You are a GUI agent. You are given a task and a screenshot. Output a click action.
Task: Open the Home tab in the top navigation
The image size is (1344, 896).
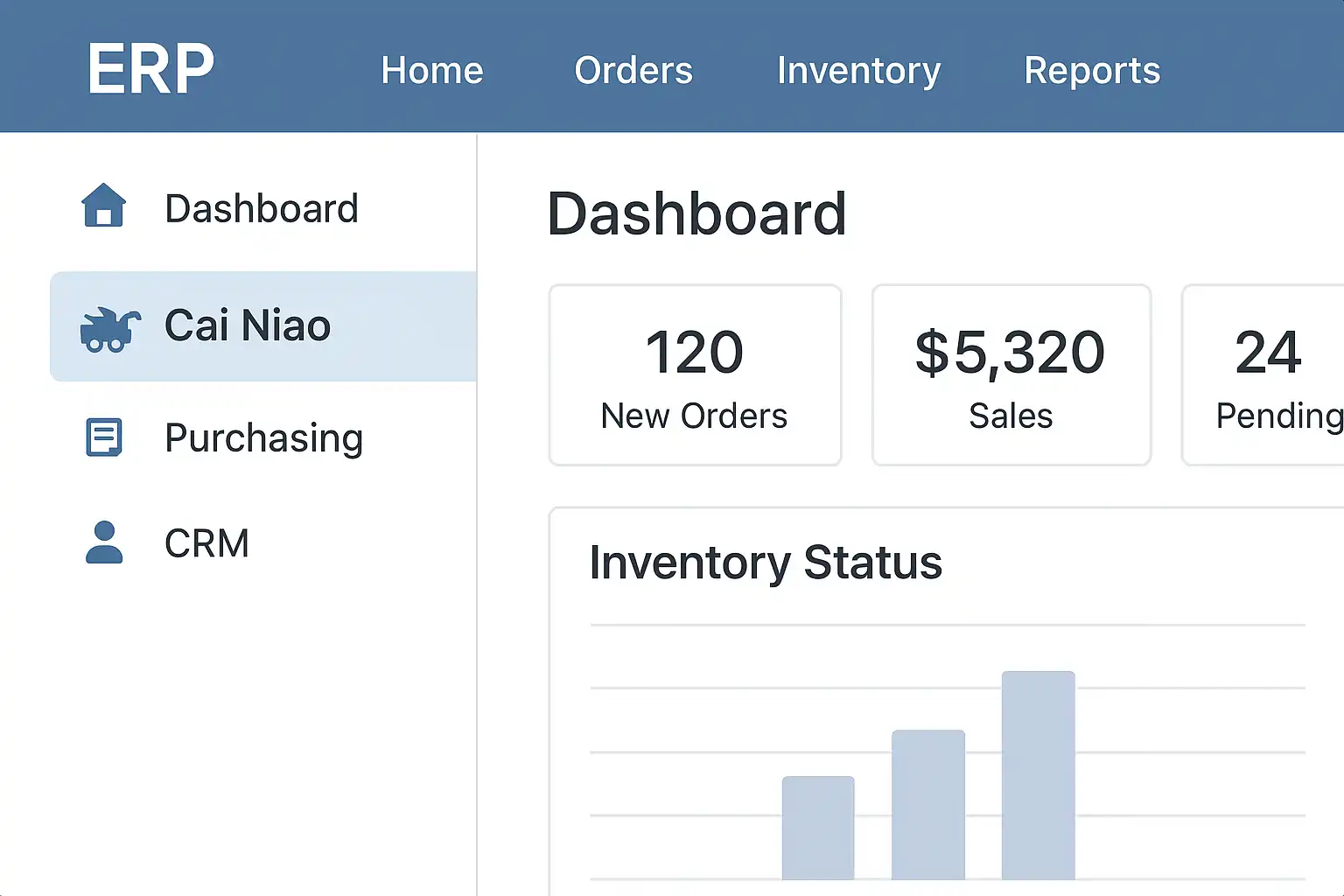(432, 70)
